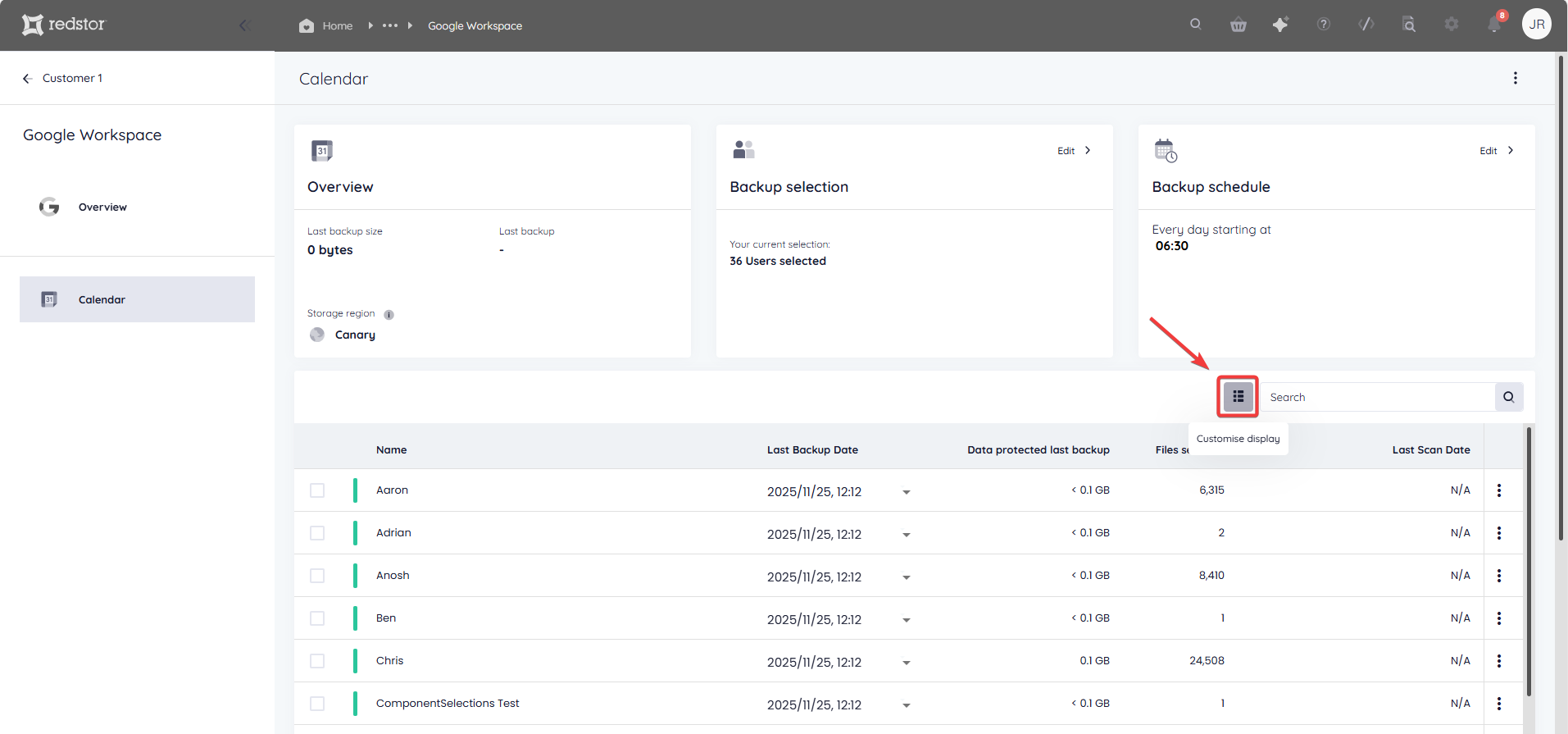Open Google Workspace breadcrumb
The height and width of the screenshot is (734, 1568).
point(475,26)
